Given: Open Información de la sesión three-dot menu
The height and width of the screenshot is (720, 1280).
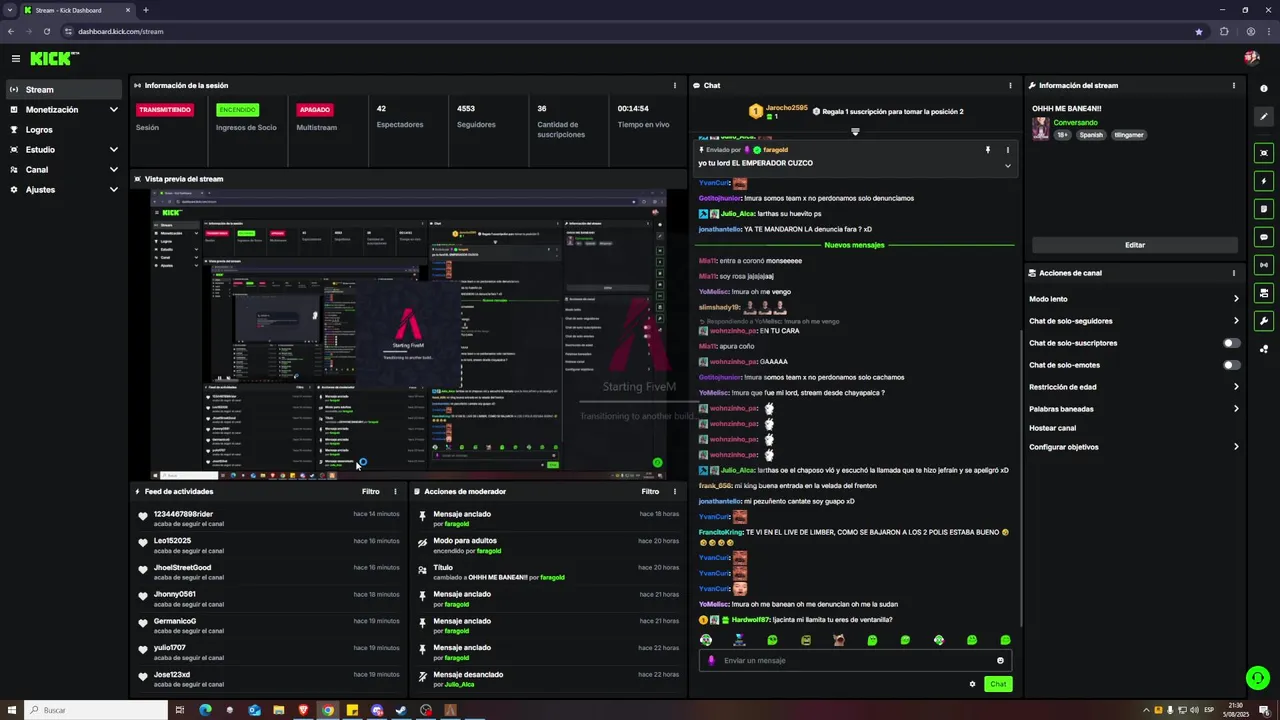Looking at the screenshot, I should coord(675,86).
